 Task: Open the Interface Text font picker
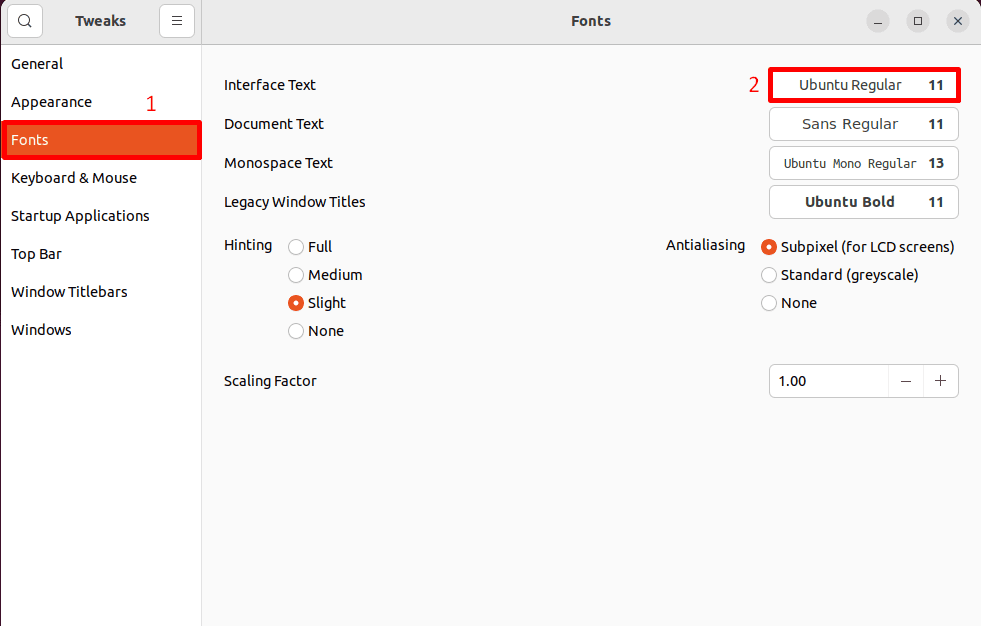(x=864, y=85)
